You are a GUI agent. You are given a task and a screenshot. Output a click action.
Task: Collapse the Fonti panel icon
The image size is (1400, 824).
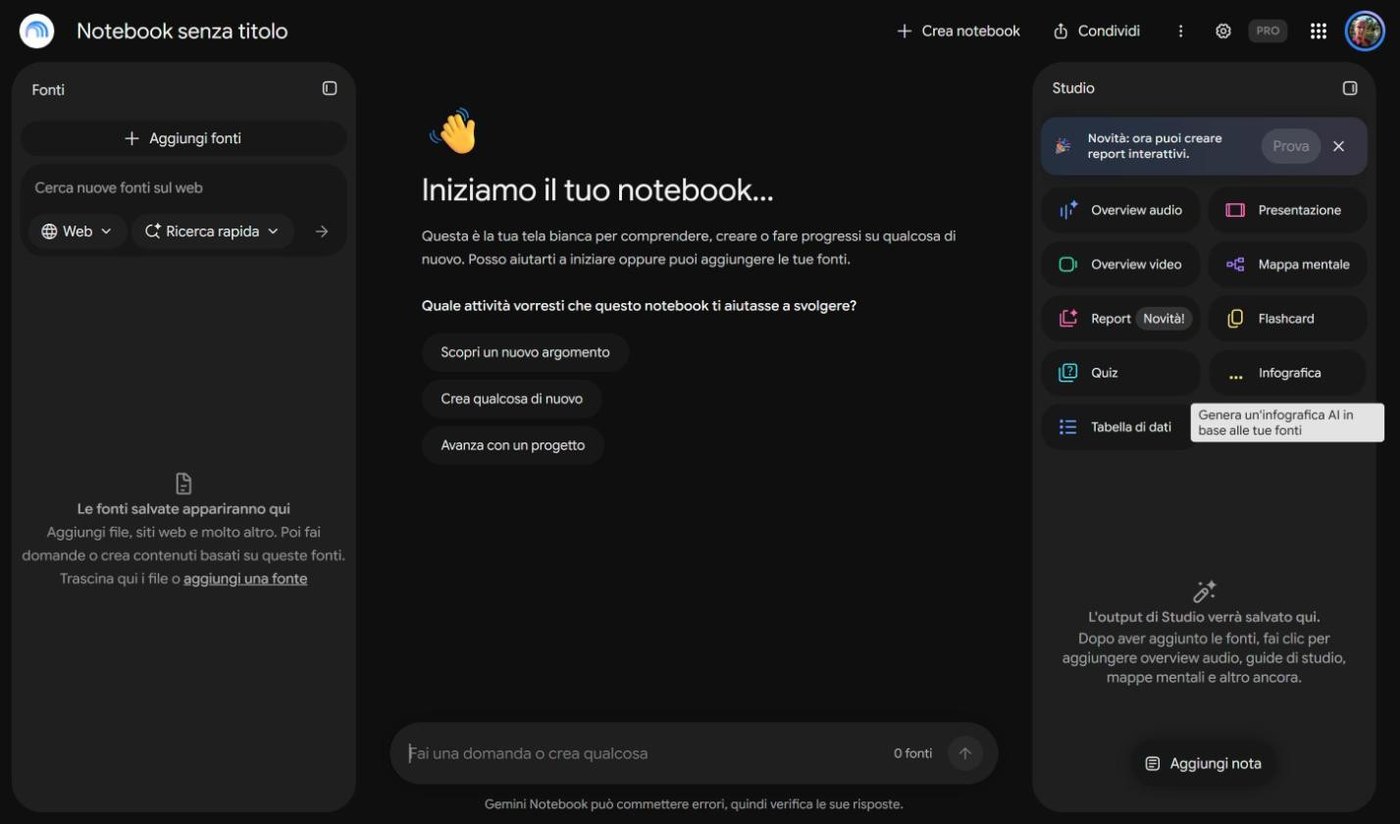coord(329,88)
